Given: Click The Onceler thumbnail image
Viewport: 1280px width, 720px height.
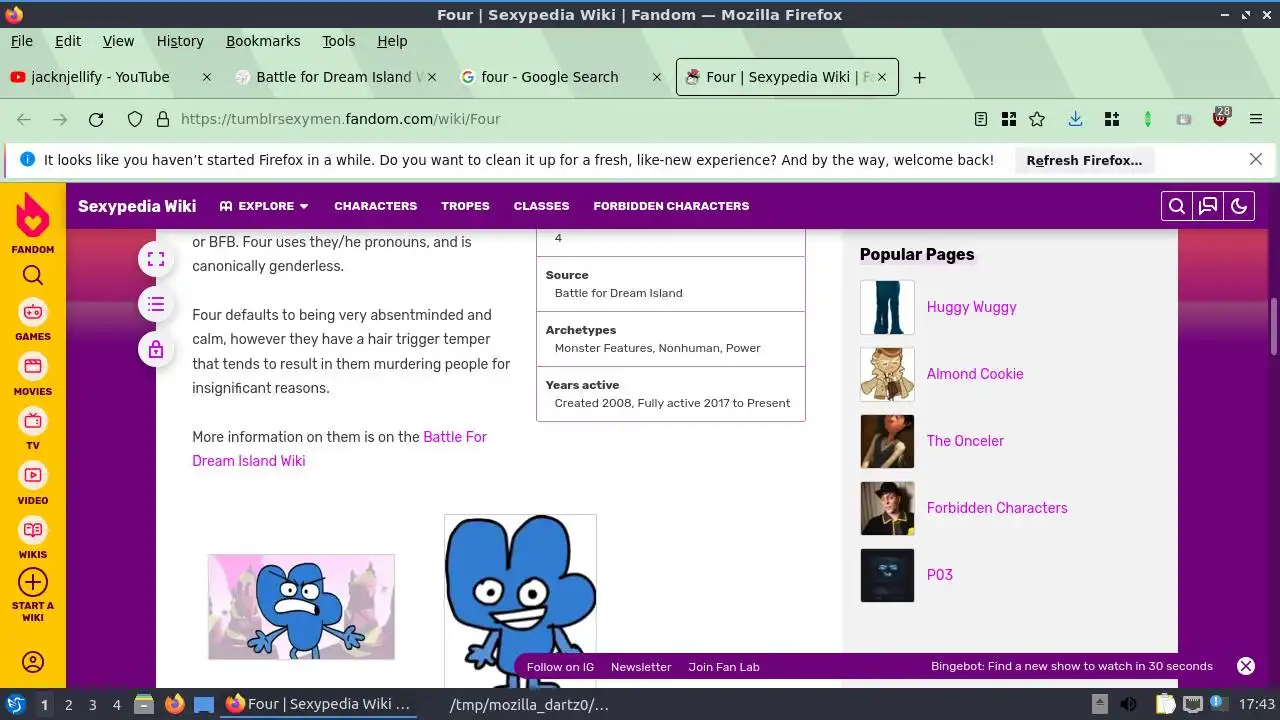Looking at the screenshot, I should pyautogui.click(x=887, y=441).
